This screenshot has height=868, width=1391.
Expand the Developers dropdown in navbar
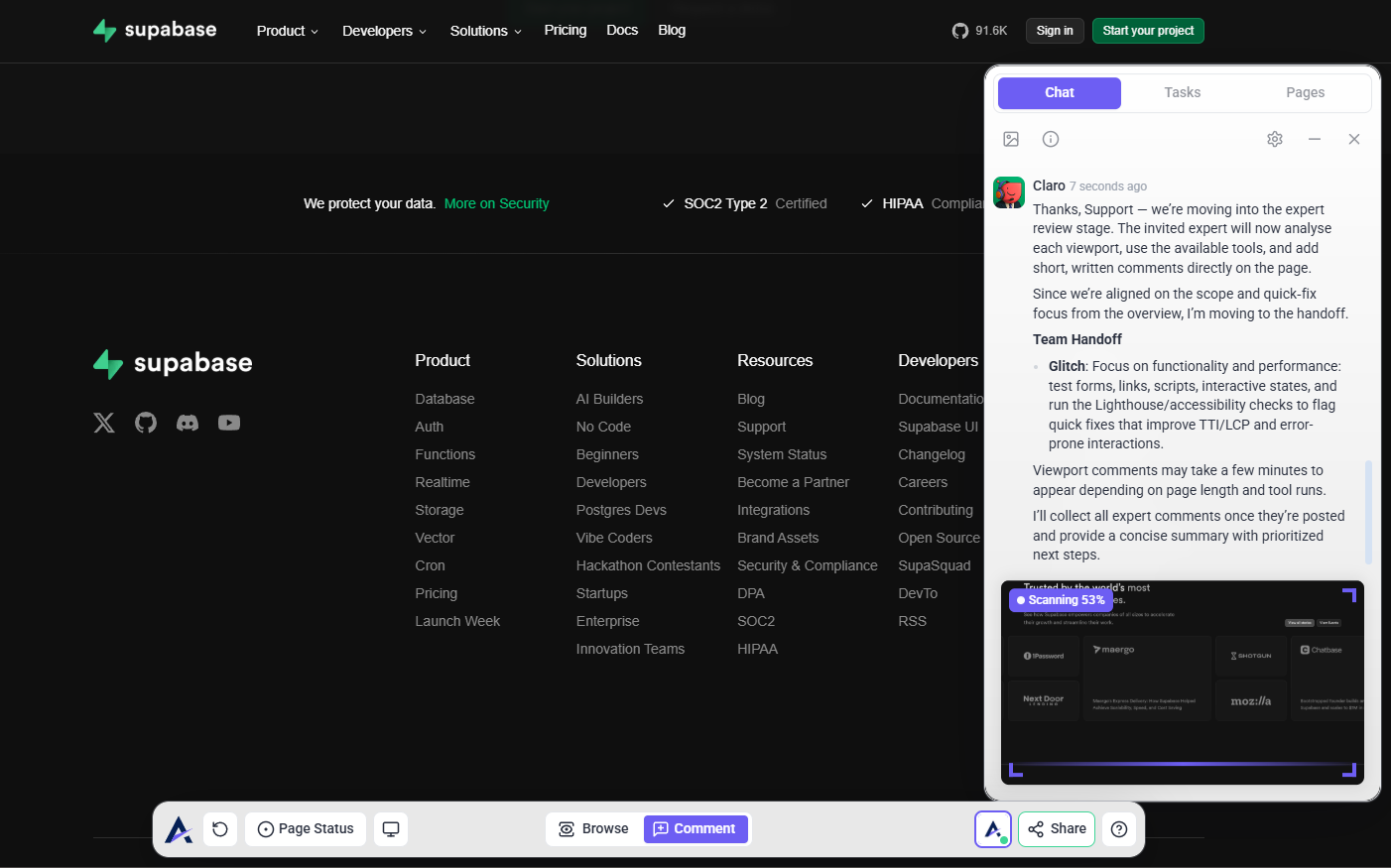coord(384,31)
